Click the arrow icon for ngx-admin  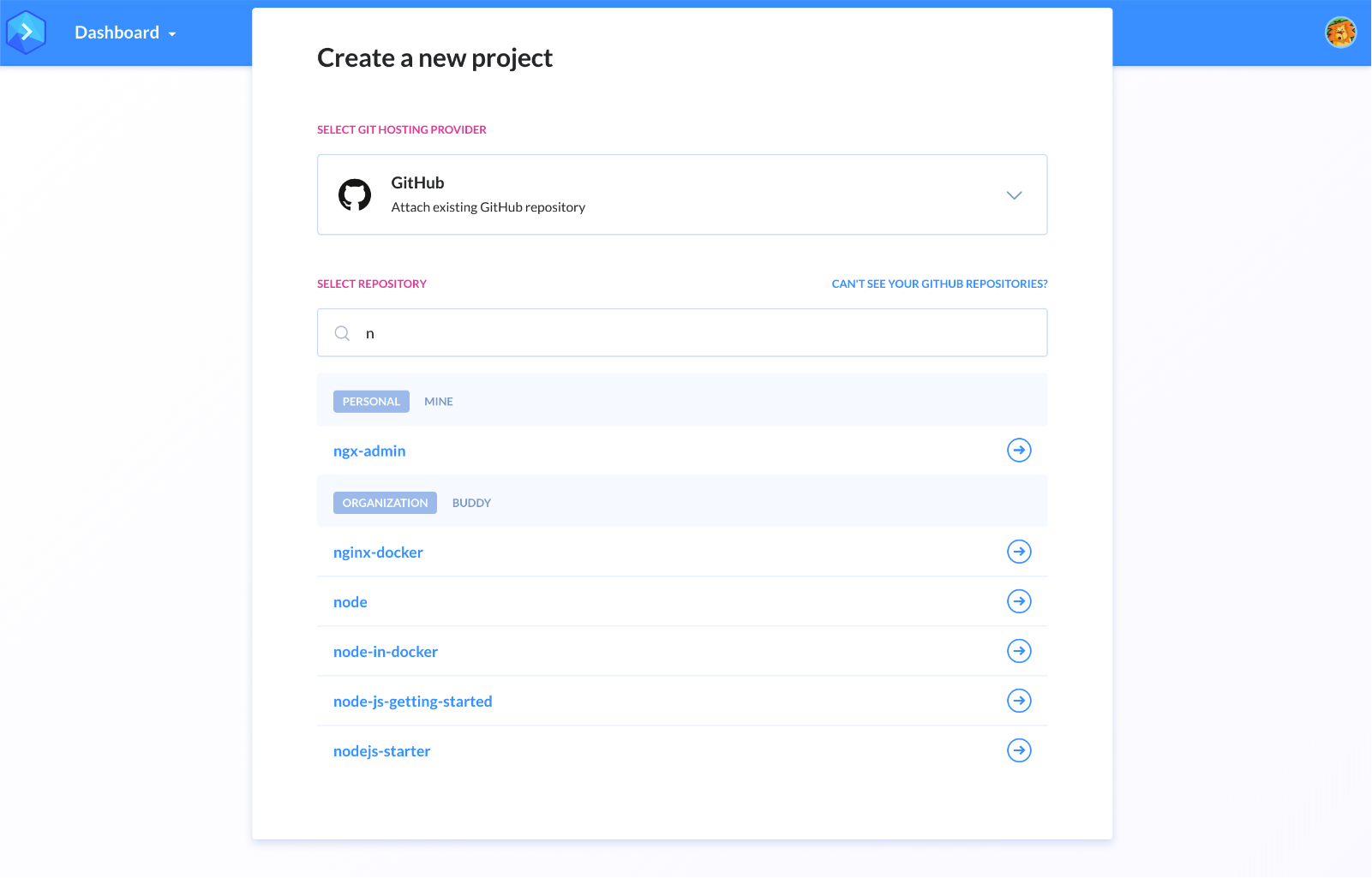coord(1019,450)
